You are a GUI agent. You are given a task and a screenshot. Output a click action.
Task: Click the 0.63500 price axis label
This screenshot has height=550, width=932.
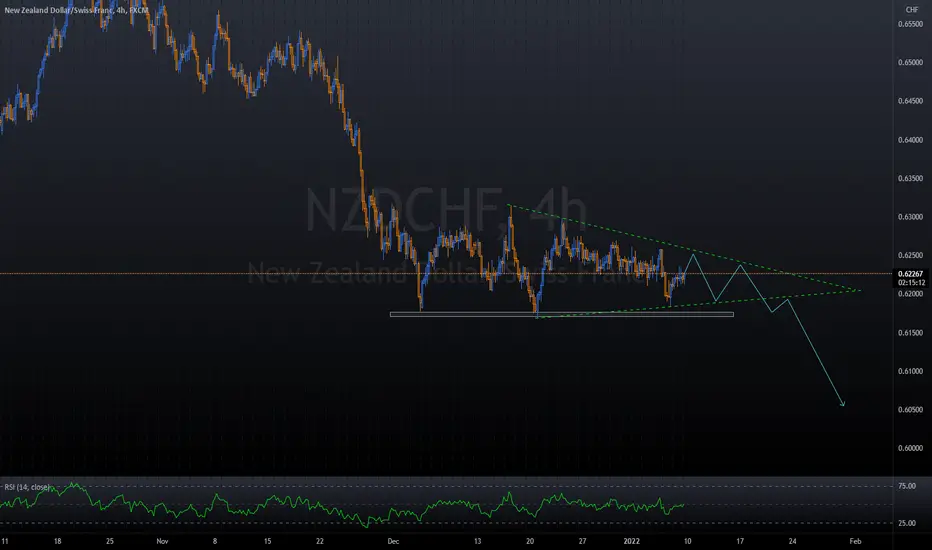[910, 178]
